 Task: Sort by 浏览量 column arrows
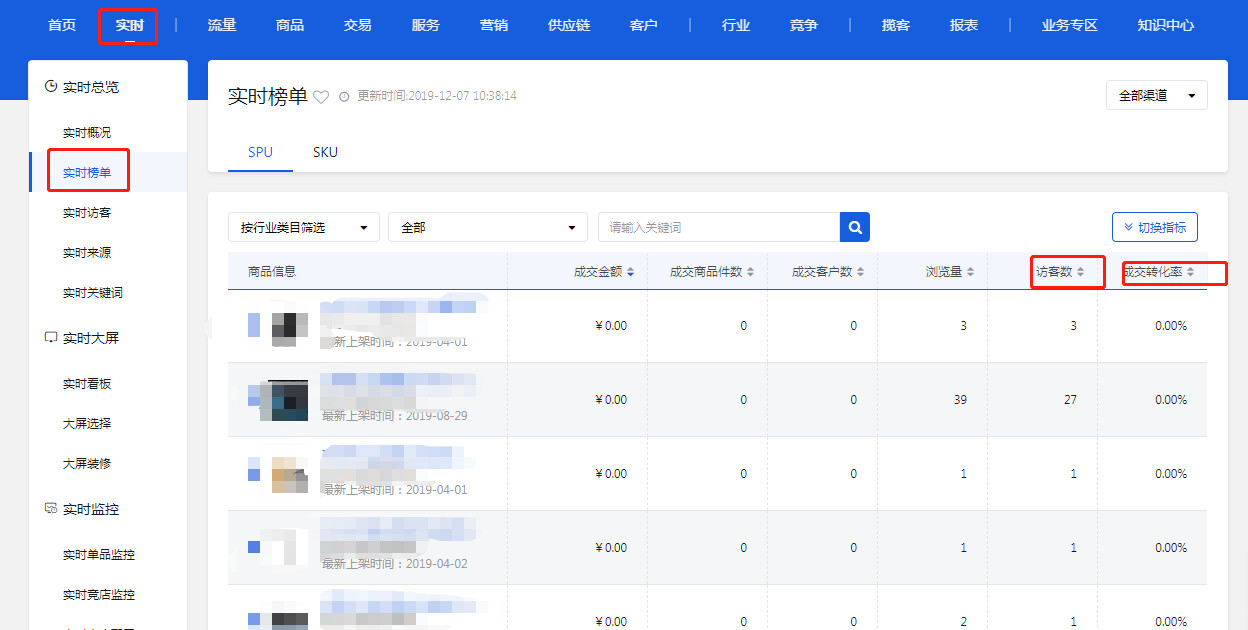coord(970,272)
